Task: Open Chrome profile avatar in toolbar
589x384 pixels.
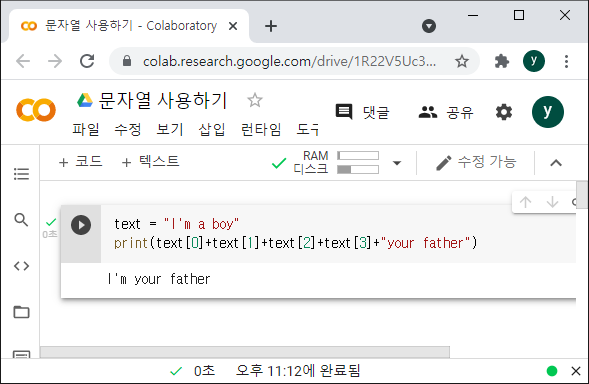Action: click(x=534, y=61)
